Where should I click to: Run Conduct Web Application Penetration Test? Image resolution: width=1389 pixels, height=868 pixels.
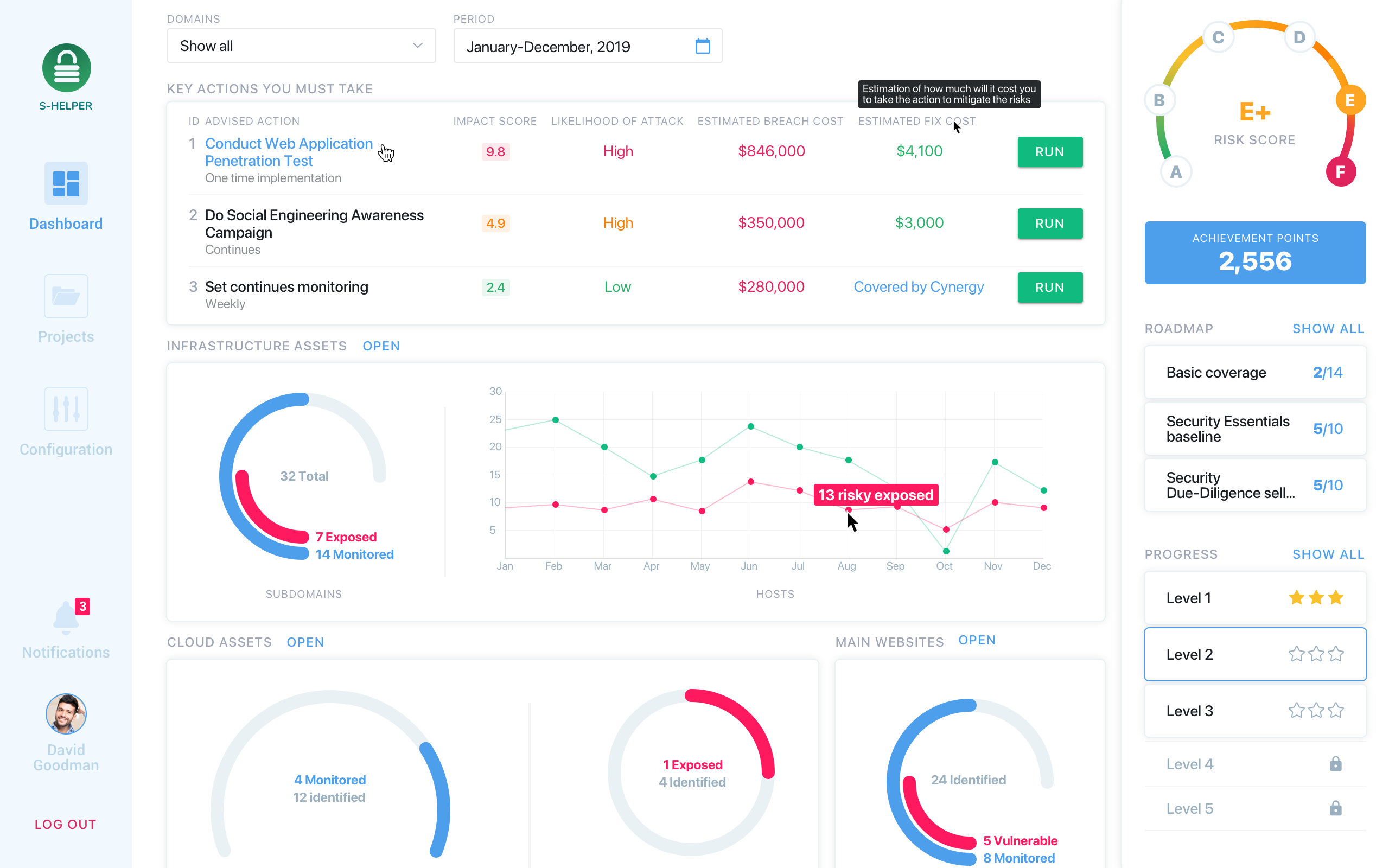[1051, 152]
